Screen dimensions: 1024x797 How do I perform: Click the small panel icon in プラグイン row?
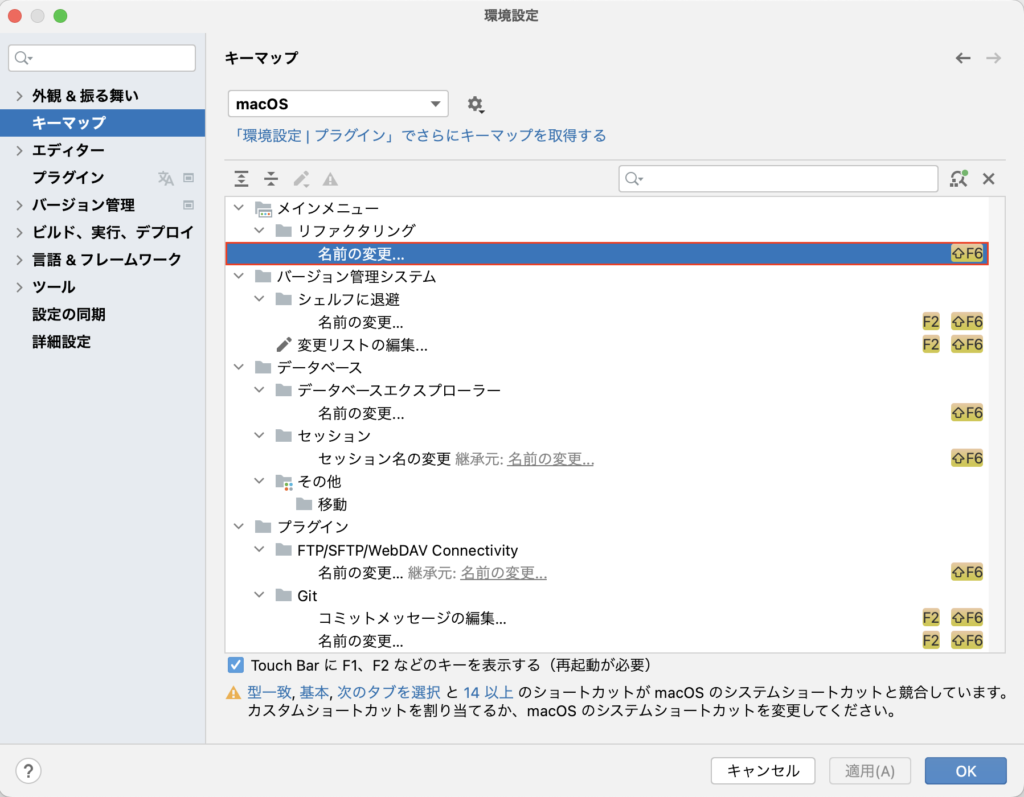pyautogui.click(x=189, y=178)
